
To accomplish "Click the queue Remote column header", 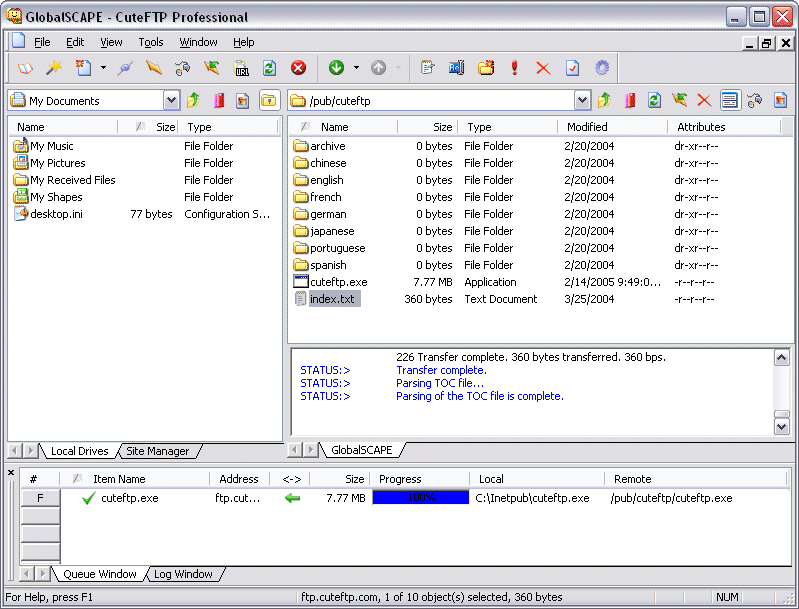I will 696,479.
